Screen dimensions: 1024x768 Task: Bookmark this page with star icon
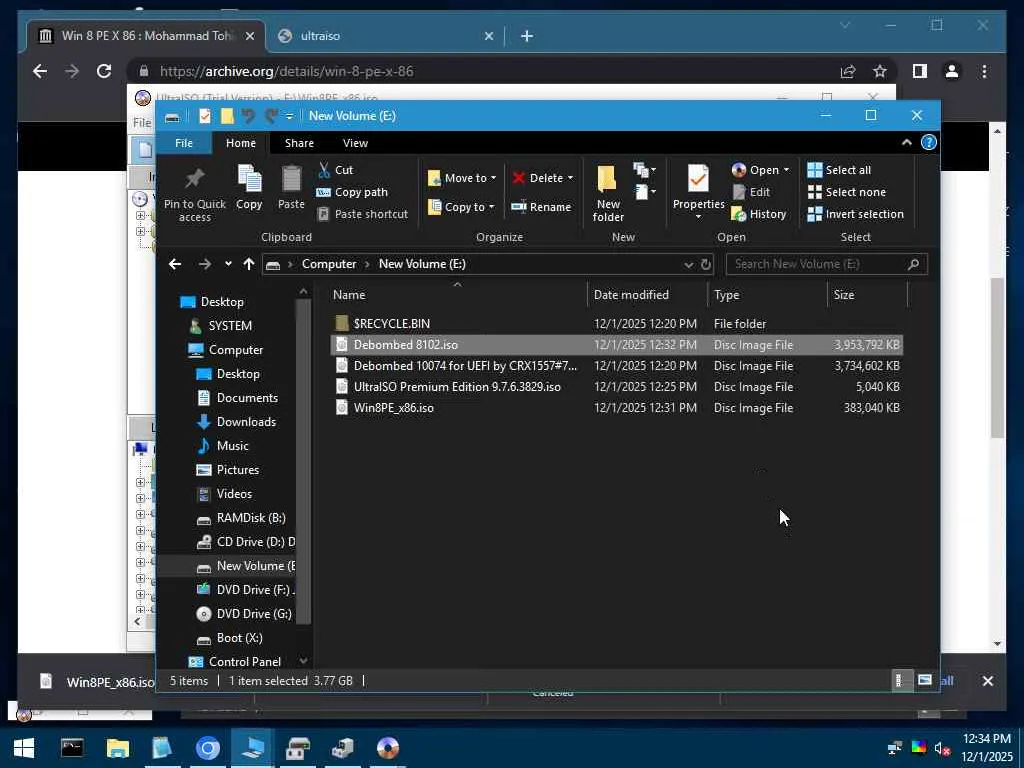880,71
